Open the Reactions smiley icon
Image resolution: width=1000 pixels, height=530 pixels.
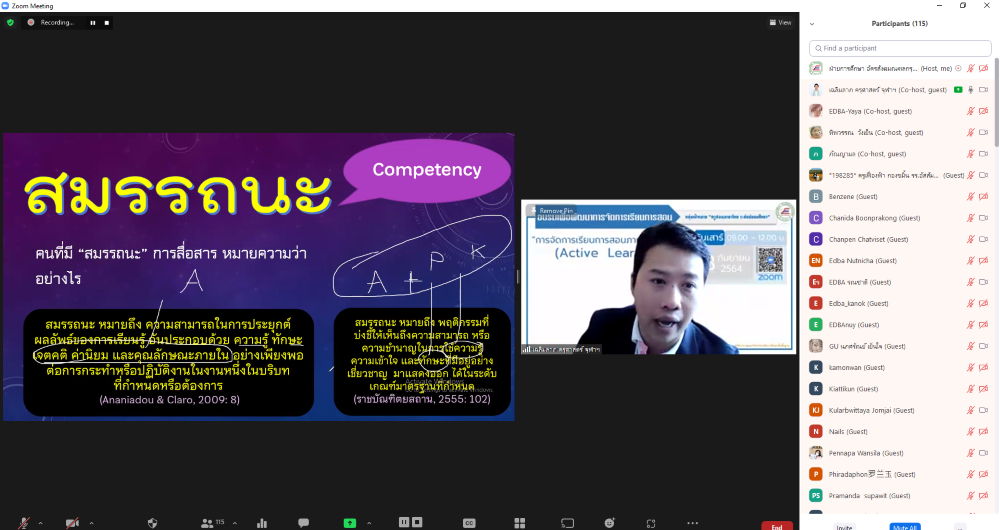tap(610, 523)
